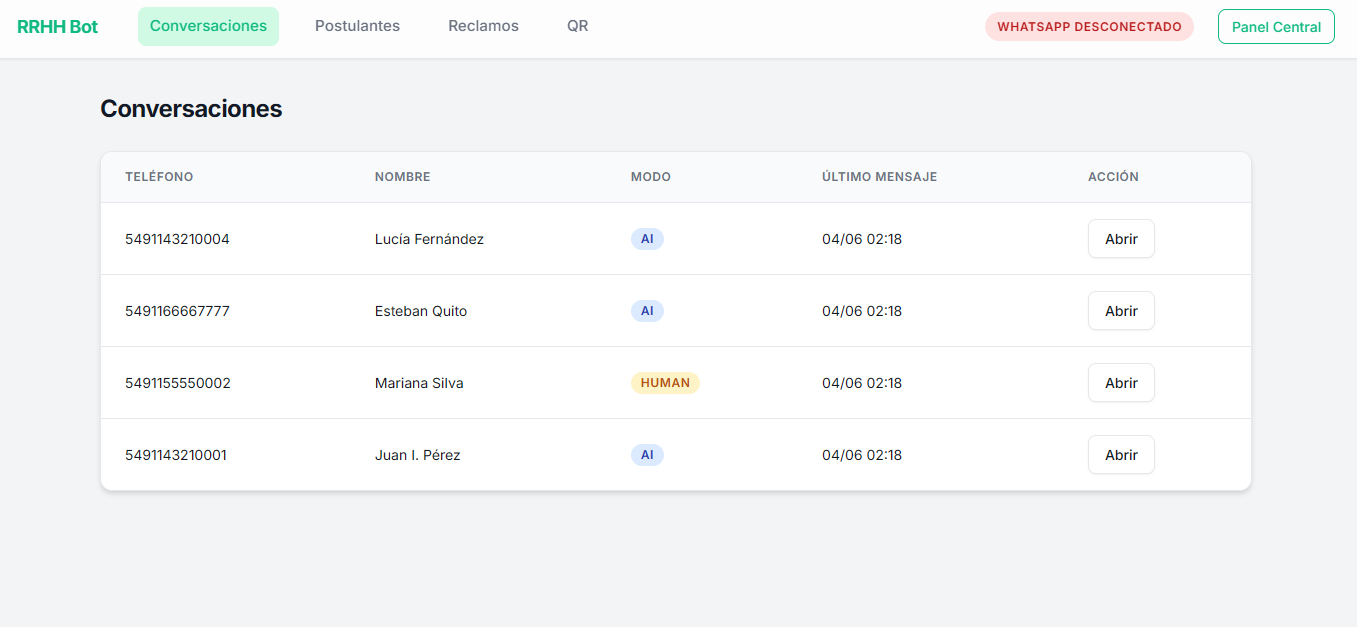The image size is (1357, 627).
Task: Click the last message time for Juan I. Pérez
Action: click(862, 455)
